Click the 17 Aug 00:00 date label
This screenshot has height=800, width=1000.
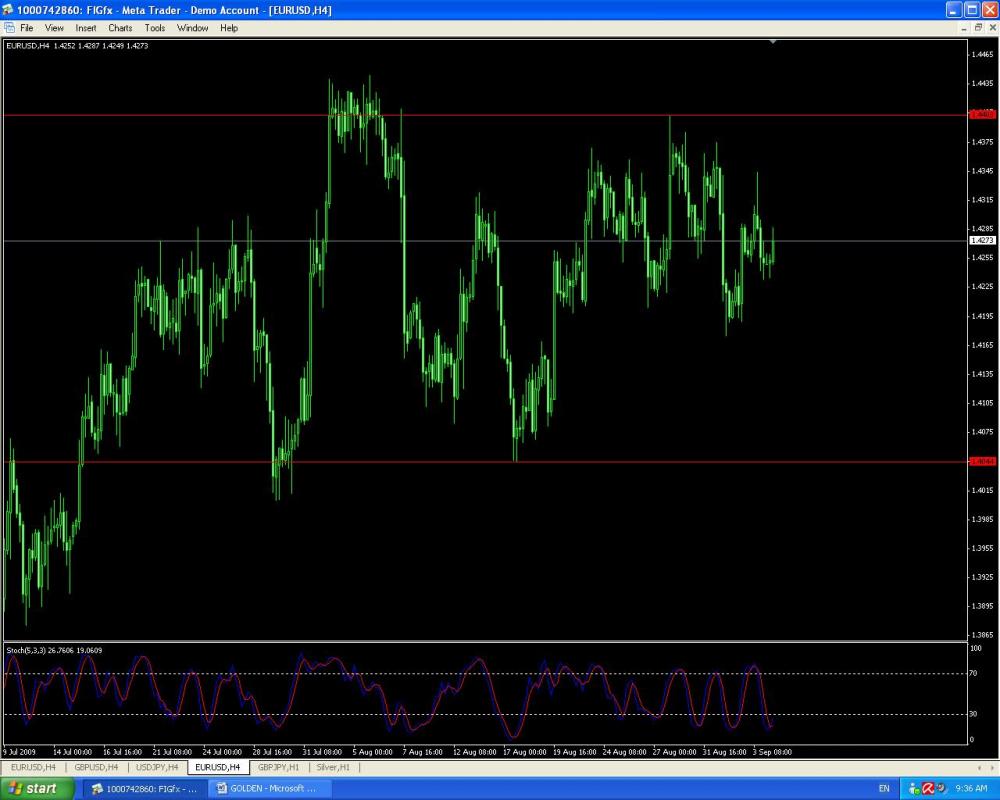pos(524,752)
